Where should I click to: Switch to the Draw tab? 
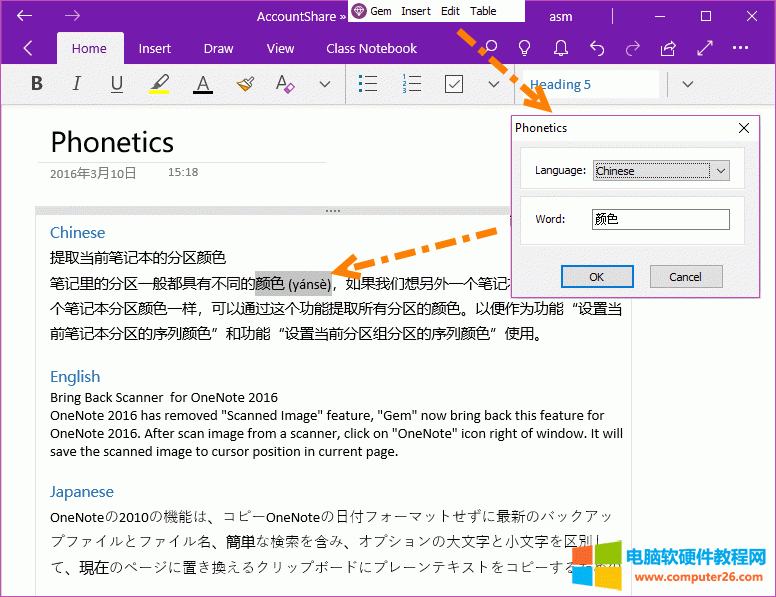[218, 48]
